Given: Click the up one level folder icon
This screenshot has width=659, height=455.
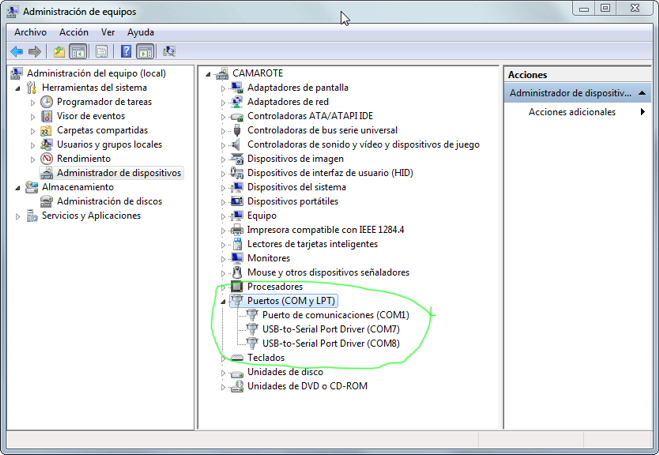Looking at the screenshot, I should [x=59, y=51].
